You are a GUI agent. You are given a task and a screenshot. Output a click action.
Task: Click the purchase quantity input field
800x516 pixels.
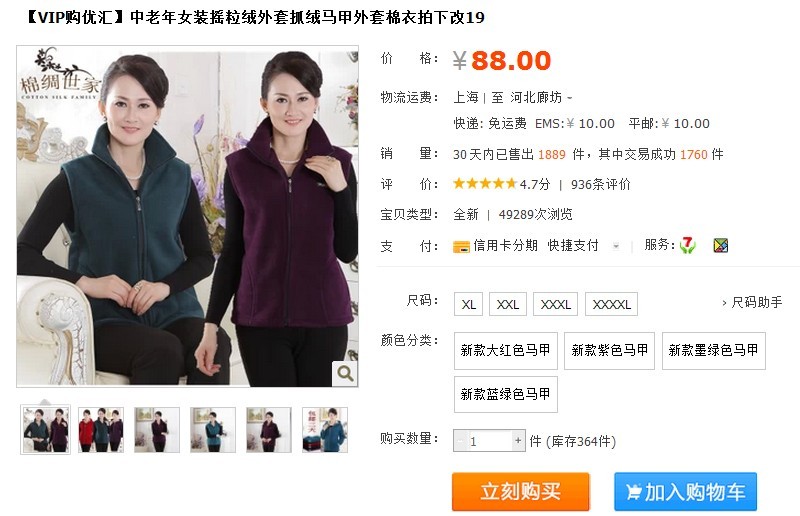490,441
